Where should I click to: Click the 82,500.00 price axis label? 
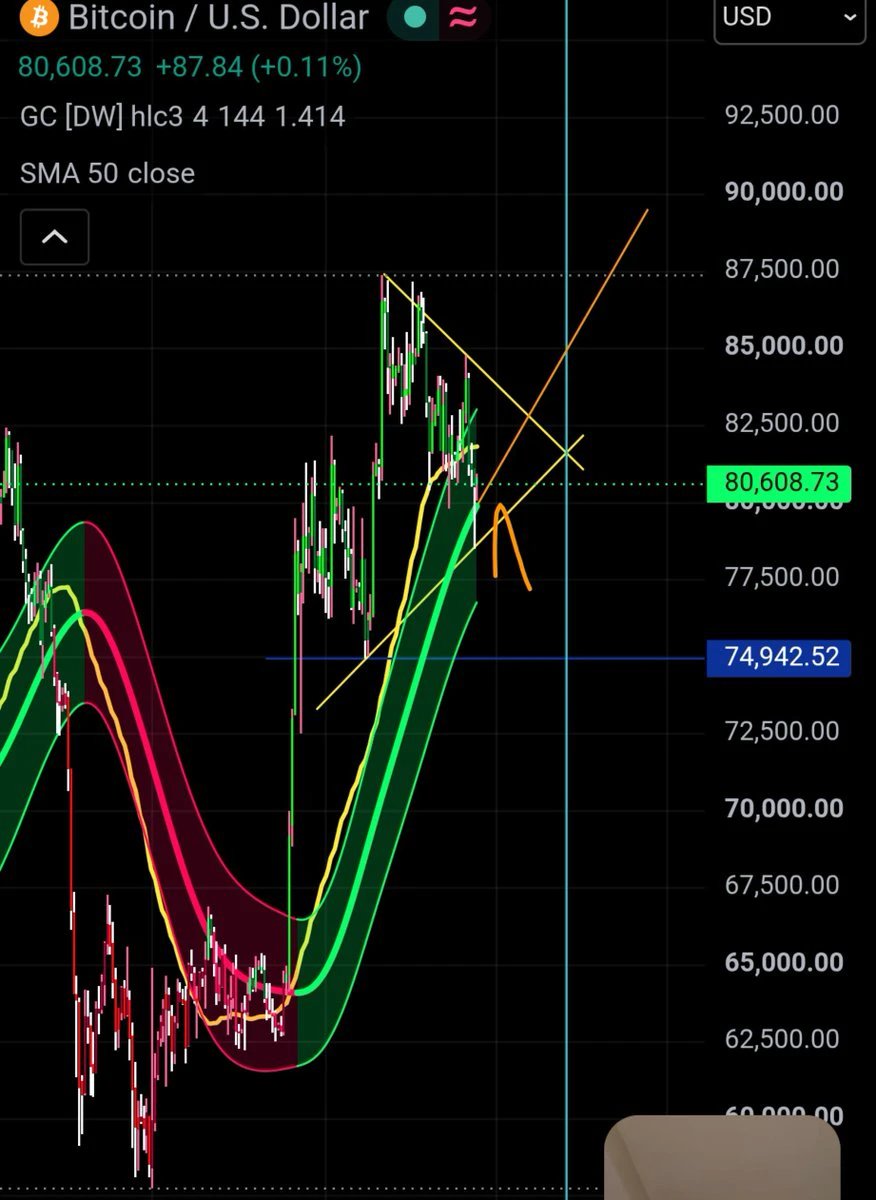point(782,423)
